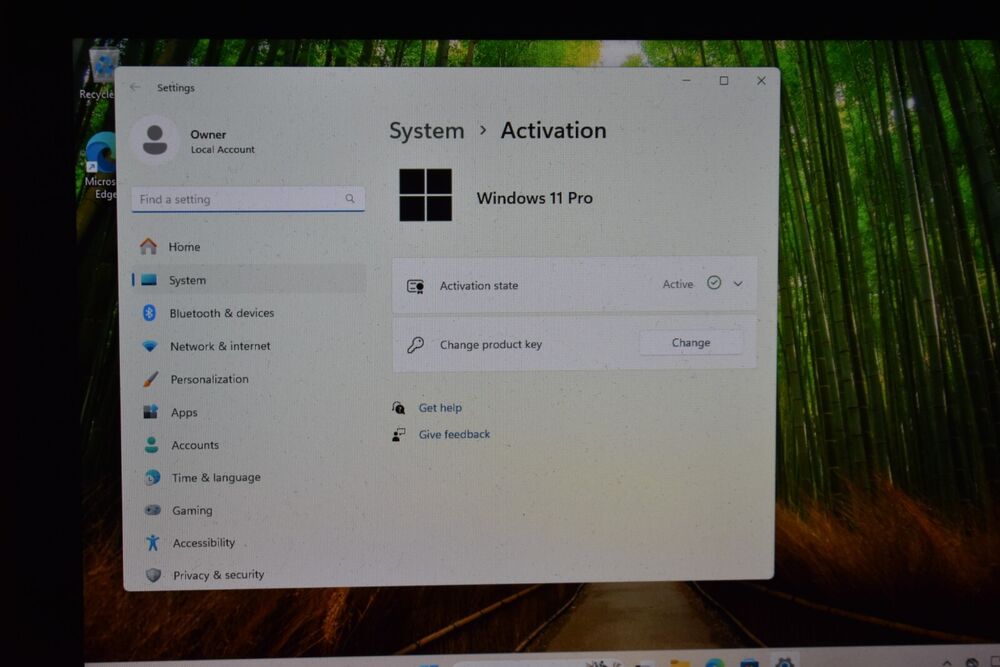The image size is (1000, 667).
Task: Click the Get help icon
Action: click(399, 407)
